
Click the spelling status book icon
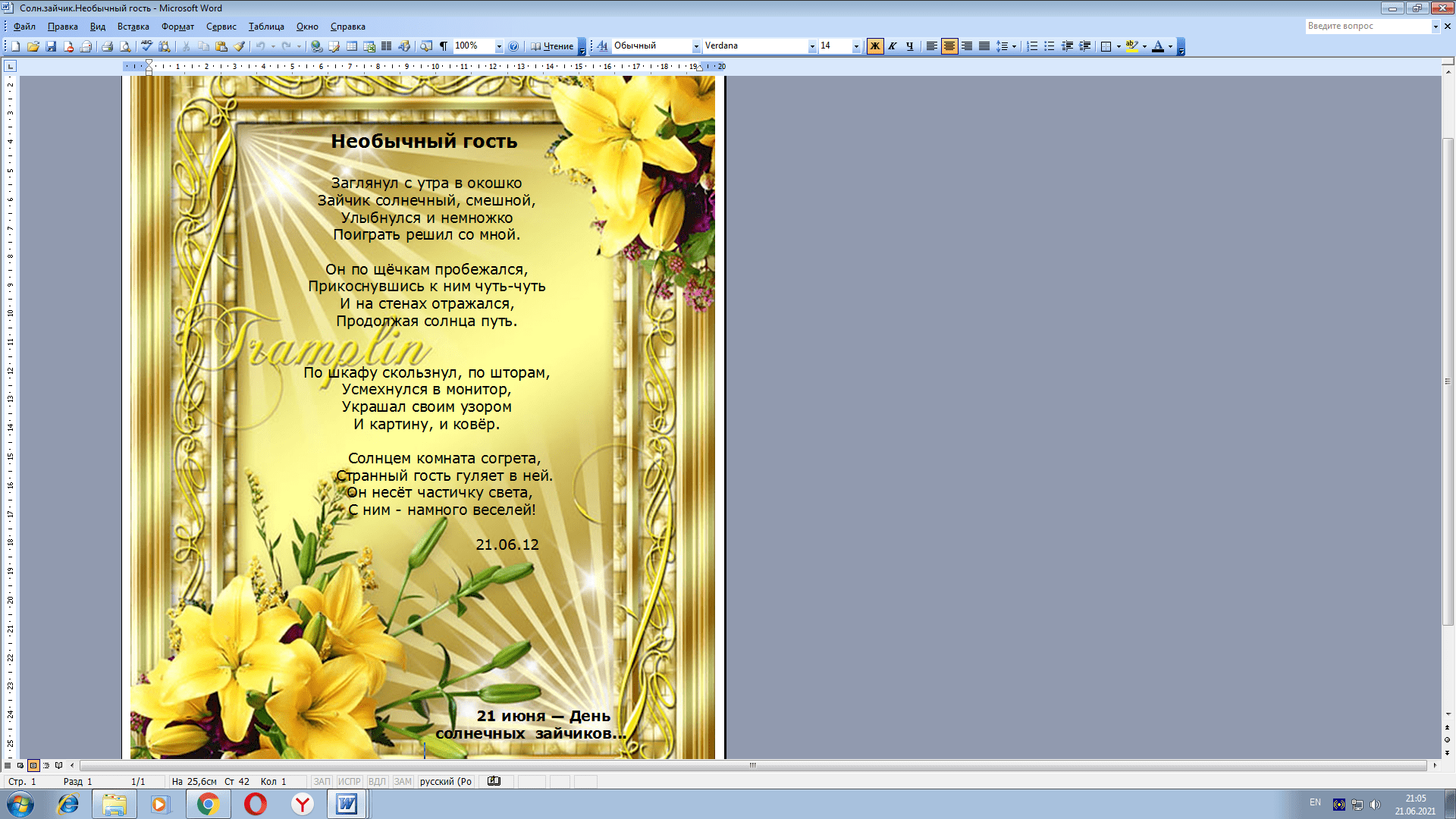pos(494,781)
